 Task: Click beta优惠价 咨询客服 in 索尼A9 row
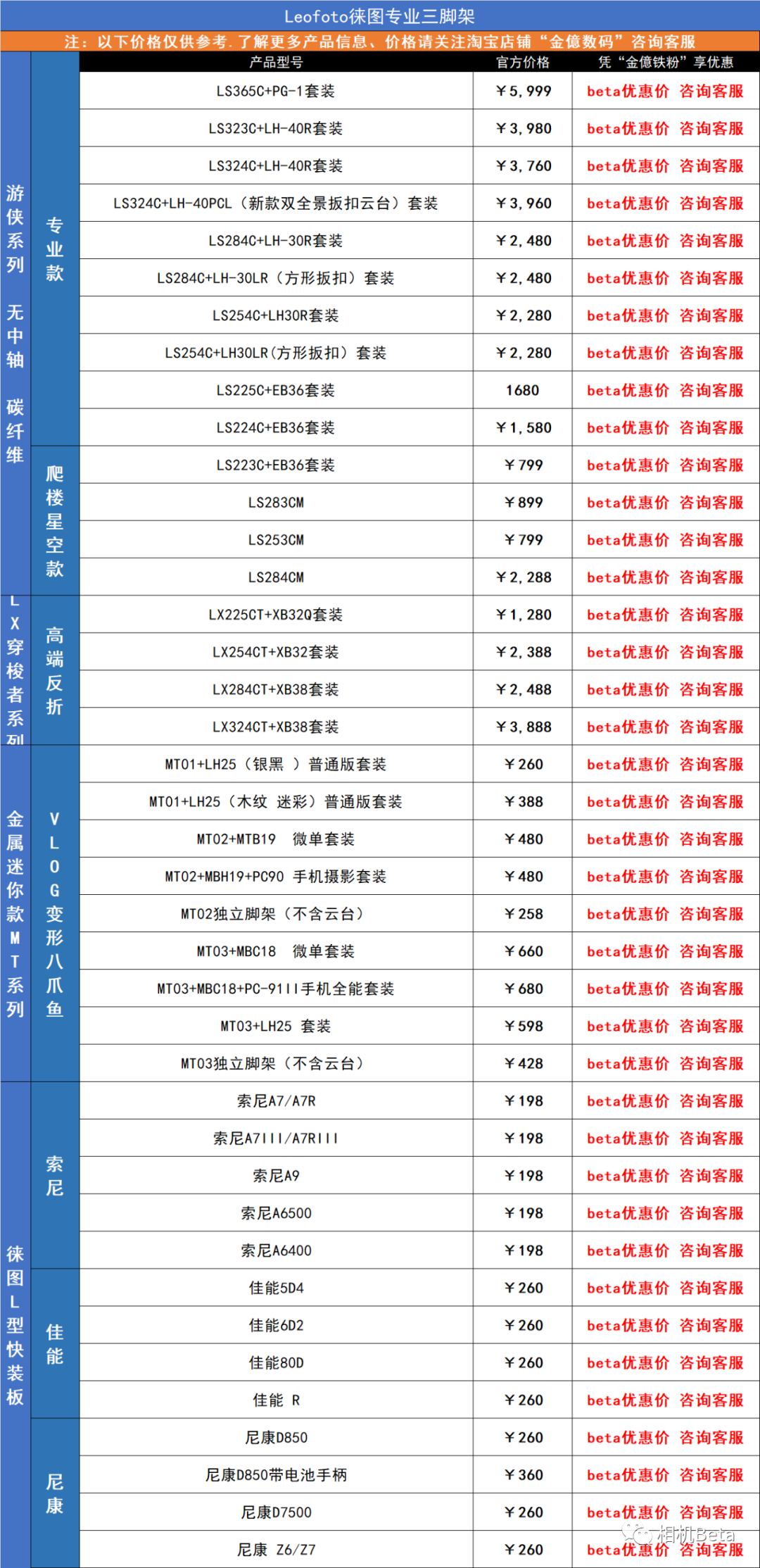pyautogui.click(x=666, y=1174)
